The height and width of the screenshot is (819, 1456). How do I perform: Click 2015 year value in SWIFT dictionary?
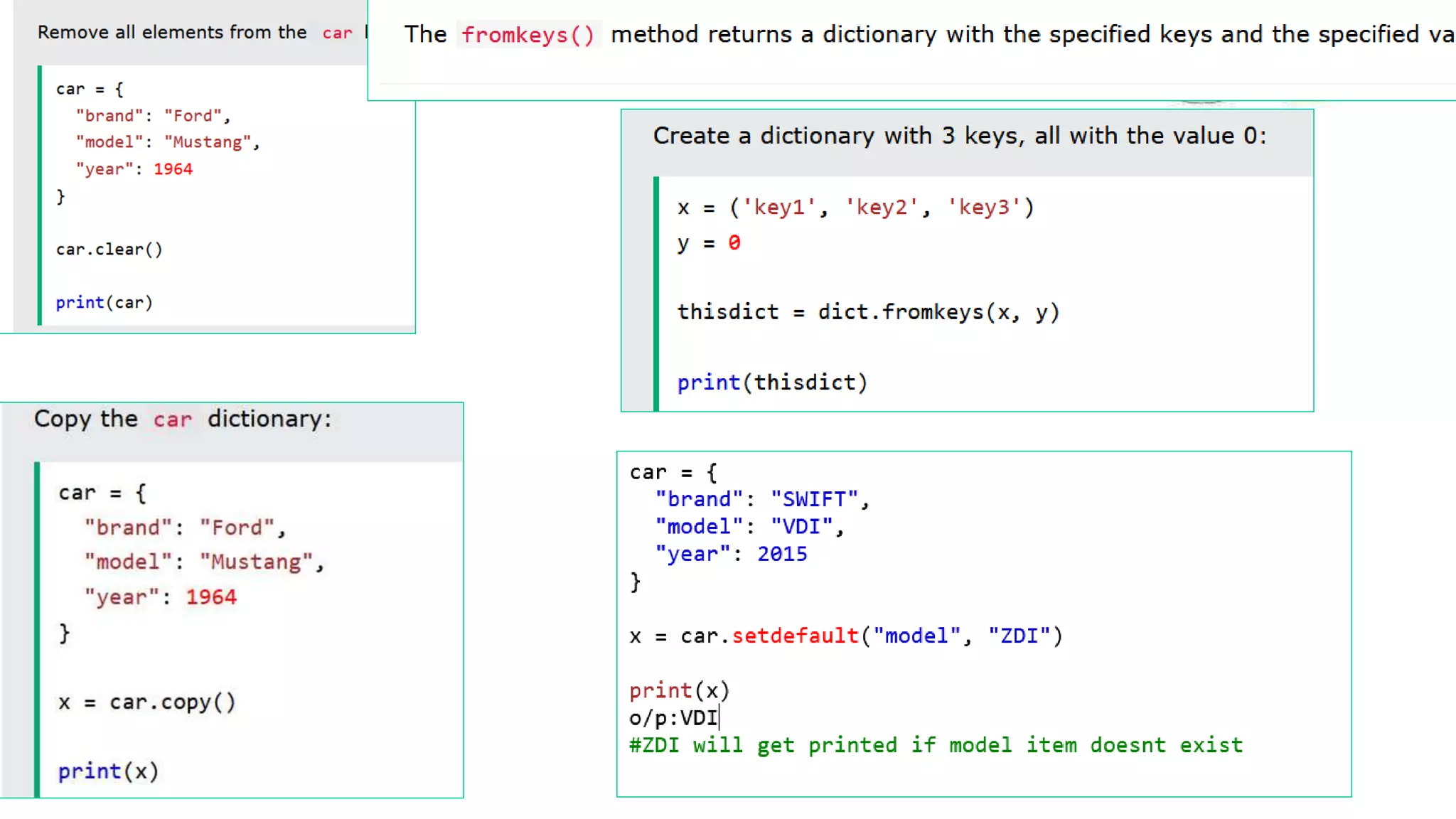[x=782, y=554]
